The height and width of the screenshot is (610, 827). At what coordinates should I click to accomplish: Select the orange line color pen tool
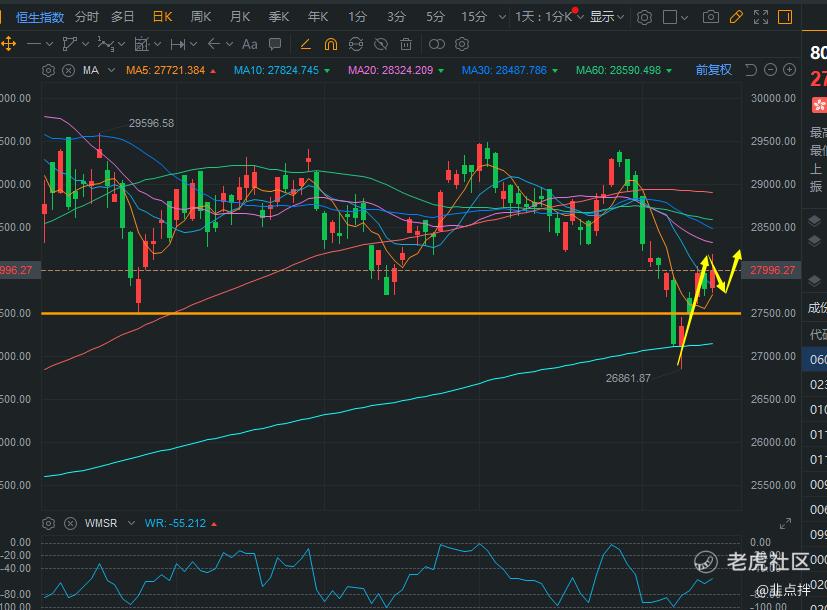tap(305, 44)
